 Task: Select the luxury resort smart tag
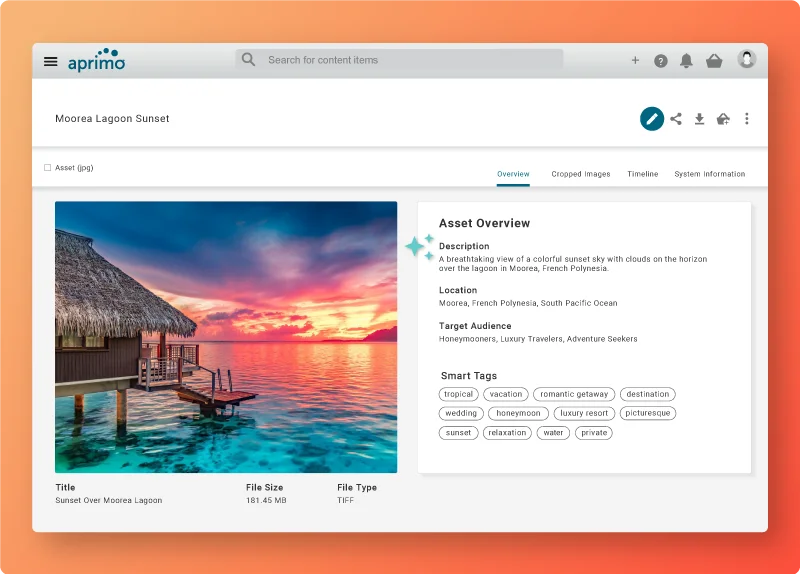[584, 413]
